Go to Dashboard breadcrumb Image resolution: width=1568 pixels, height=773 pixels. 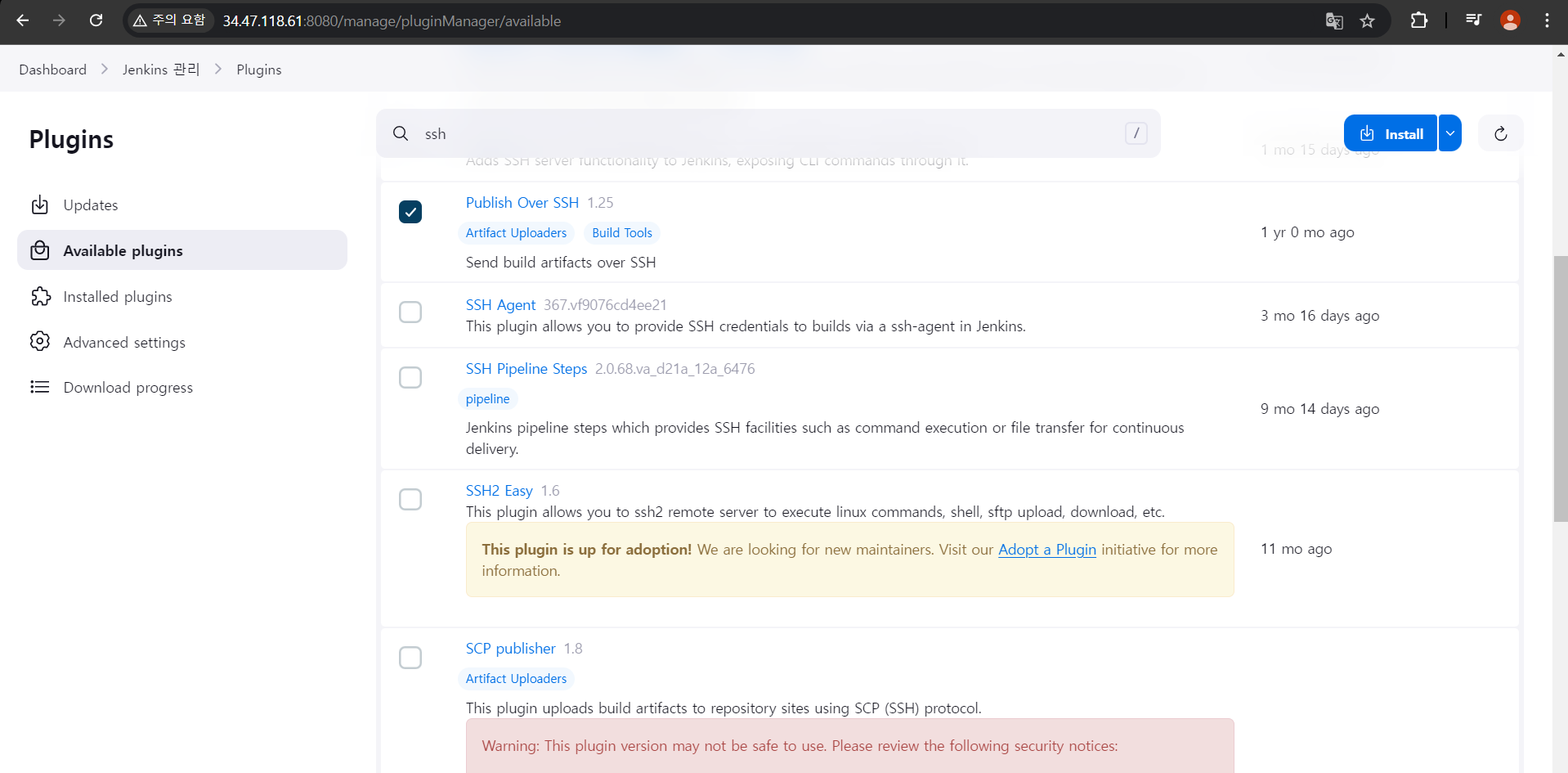[x=52, y=70]
